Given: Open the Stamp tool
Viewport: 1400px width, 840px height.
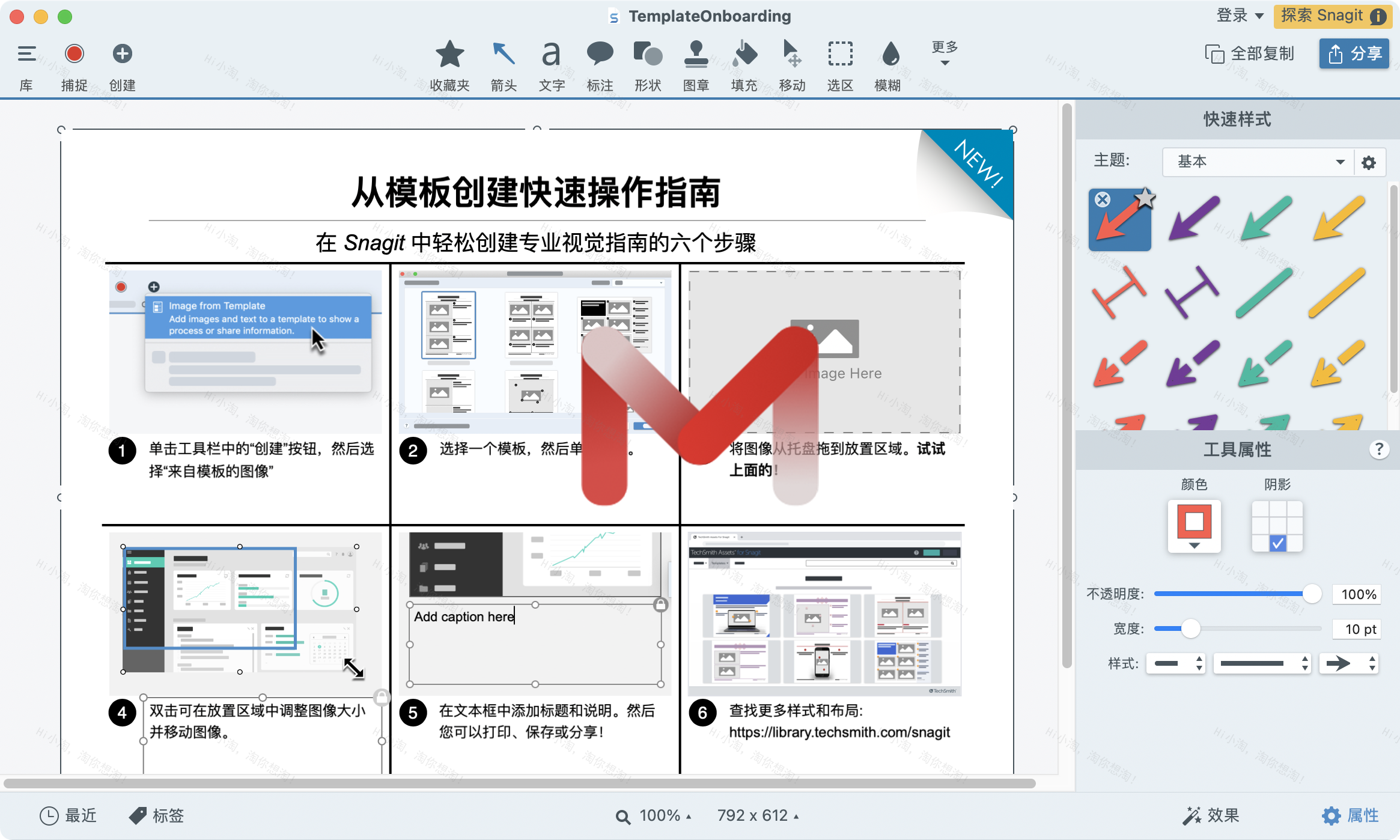Looking at the screenshot, I should pos(696,63).
